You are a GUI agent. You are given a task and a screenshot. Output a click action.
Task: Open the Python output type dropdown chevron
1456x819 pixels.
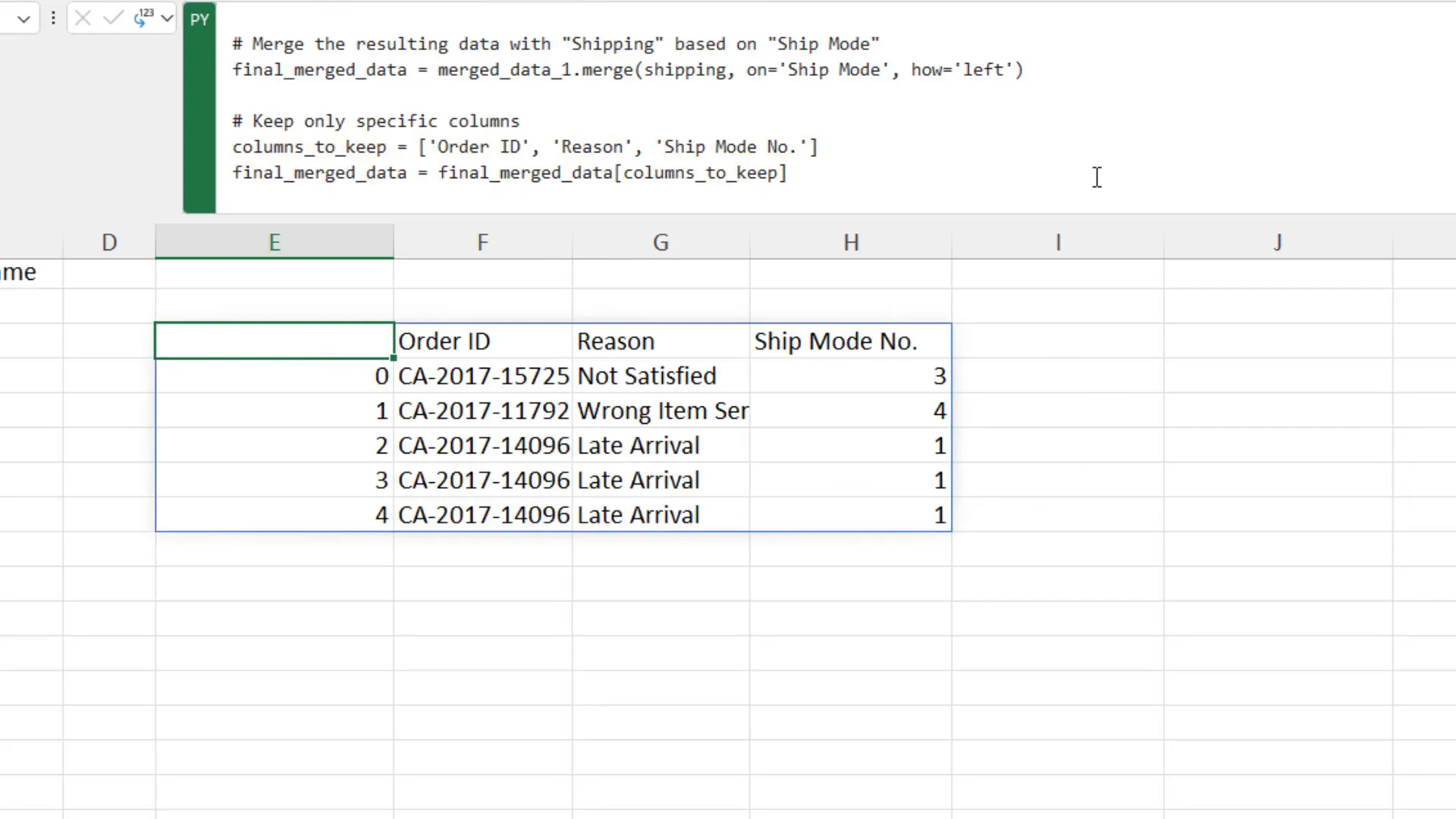click(167, 18)
